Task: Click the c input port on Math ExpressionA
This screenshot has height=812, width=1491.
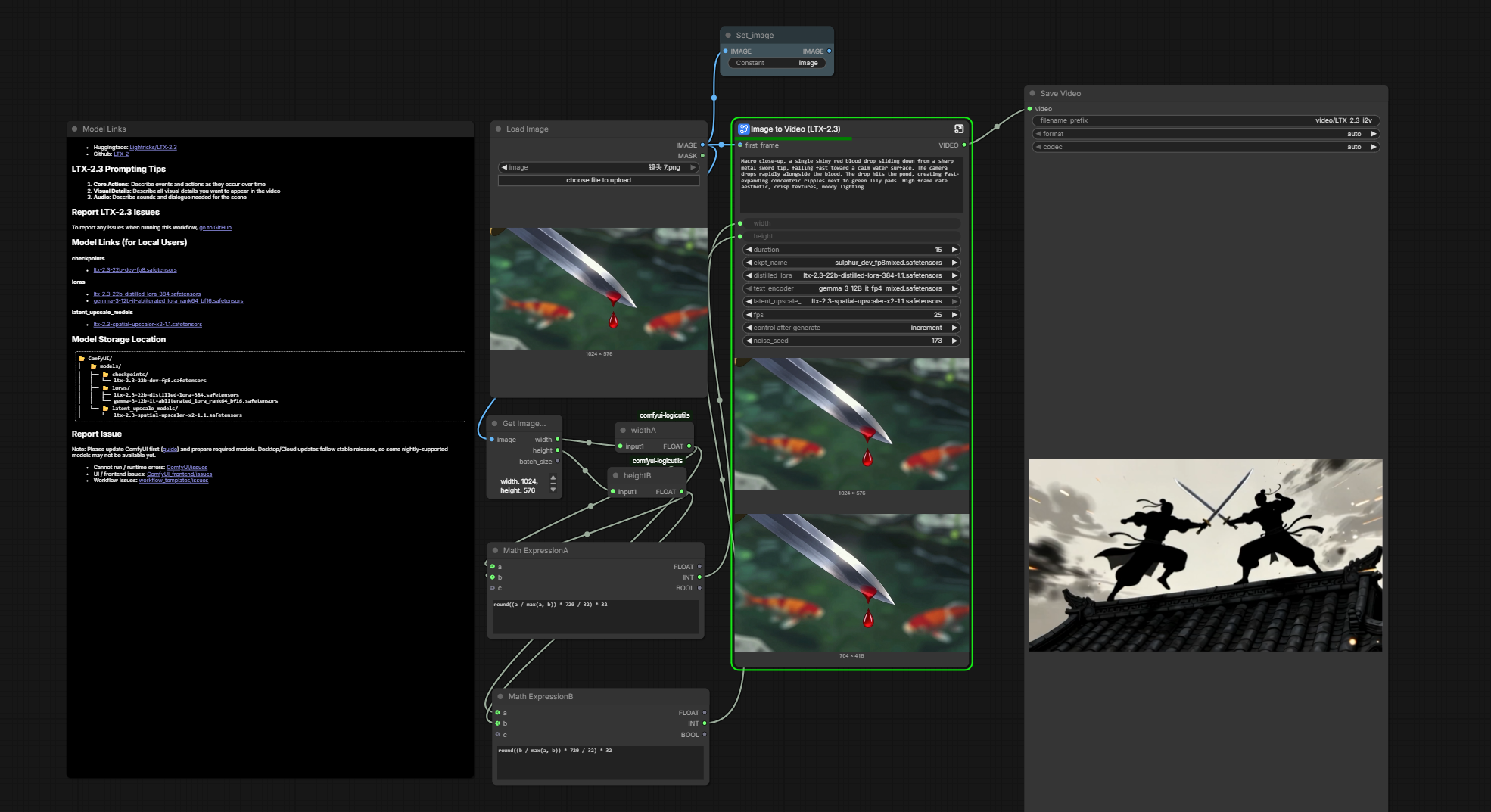Action: 493,588
